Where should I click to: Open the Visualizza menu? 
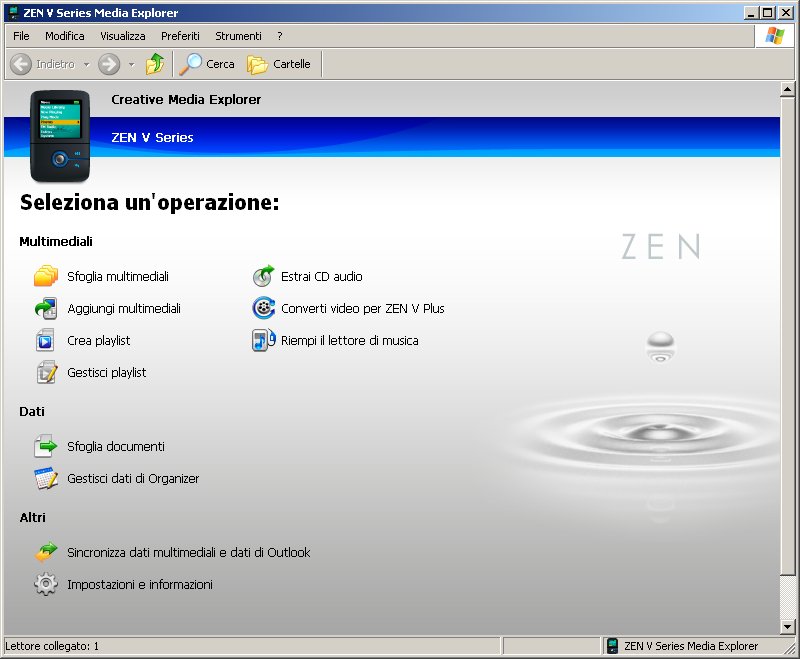click(122, 36)
